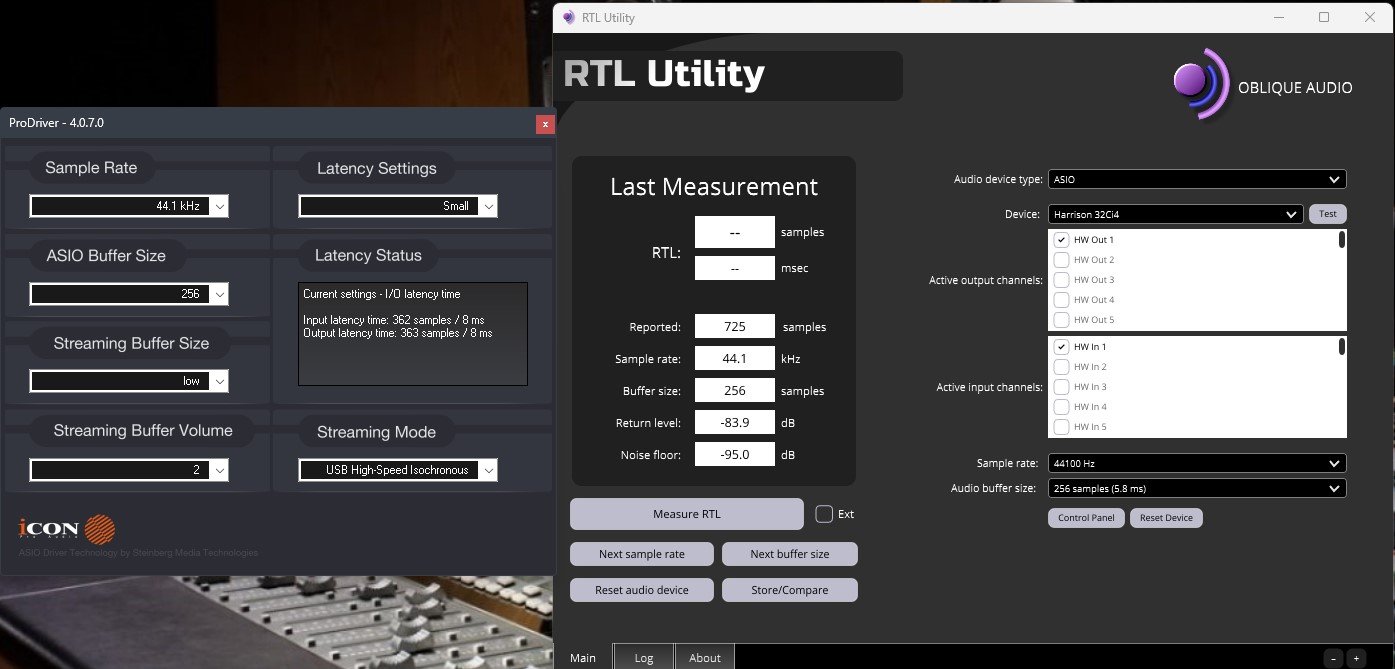Click the 'Last Measurement' heading
1395x669 pixels.
pos(714,187)
